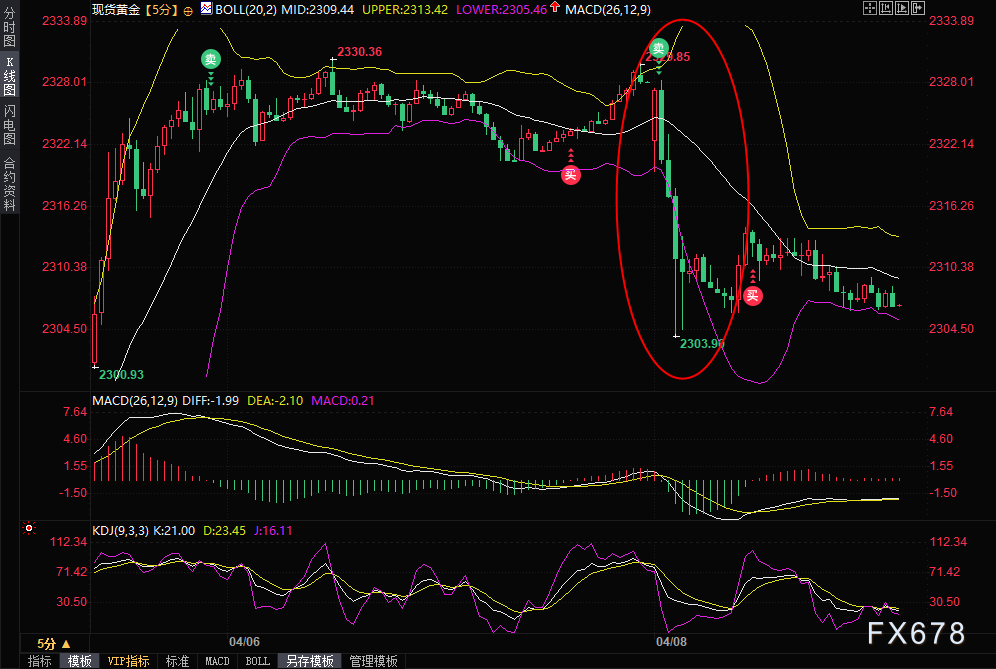Screen dimensions: 996x669
Task: Open 管理模板 template manager
Action: (373, 661)
